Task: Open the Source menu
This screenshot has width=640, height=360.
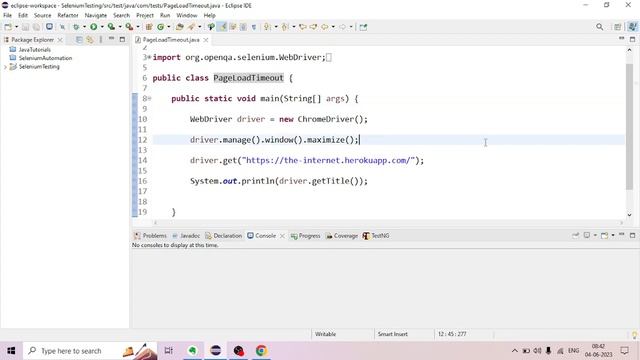Action: [42, 15]
